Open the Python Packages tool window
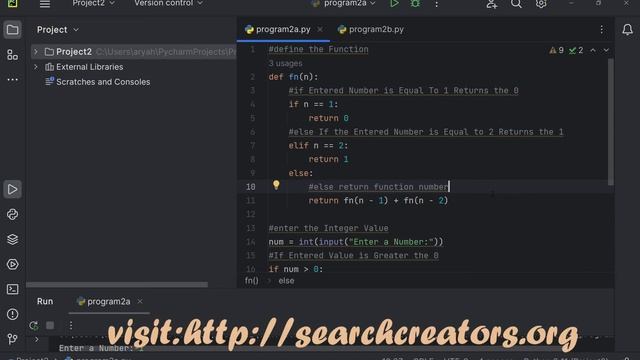The width and height of the screenshot is (640, 360). point(13,214)
